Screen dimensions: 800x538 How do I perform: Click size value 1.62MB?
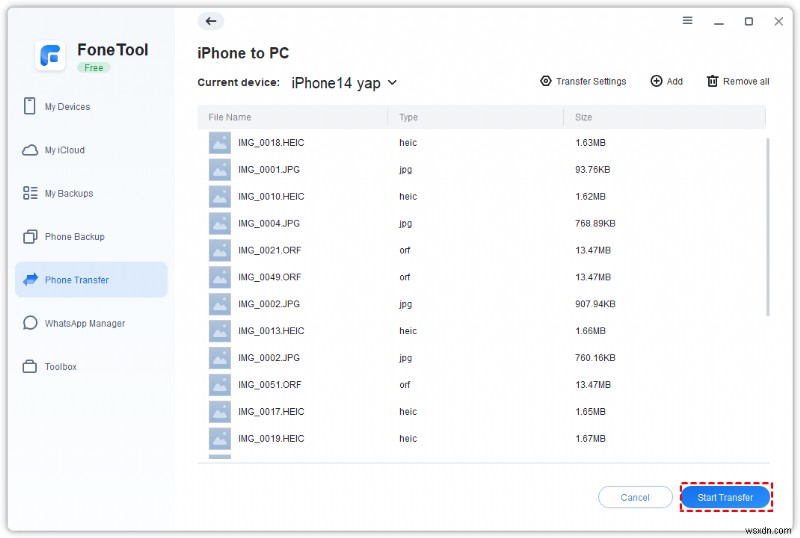pos(590,197)
